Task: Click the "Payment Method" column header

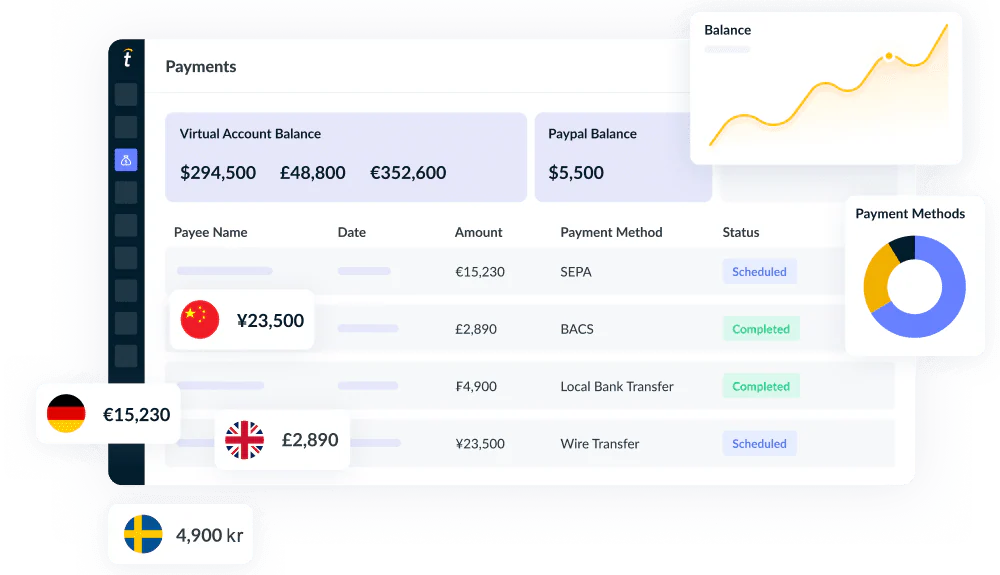Action: coord(611,233)
